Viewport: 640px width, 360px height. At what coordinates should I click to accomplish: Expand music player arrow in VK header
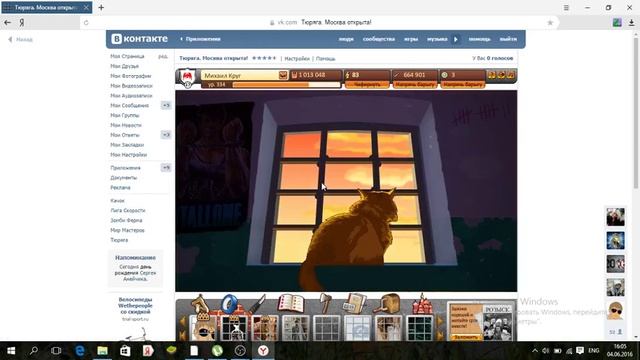pyautogui.click(x=456, y=39)
